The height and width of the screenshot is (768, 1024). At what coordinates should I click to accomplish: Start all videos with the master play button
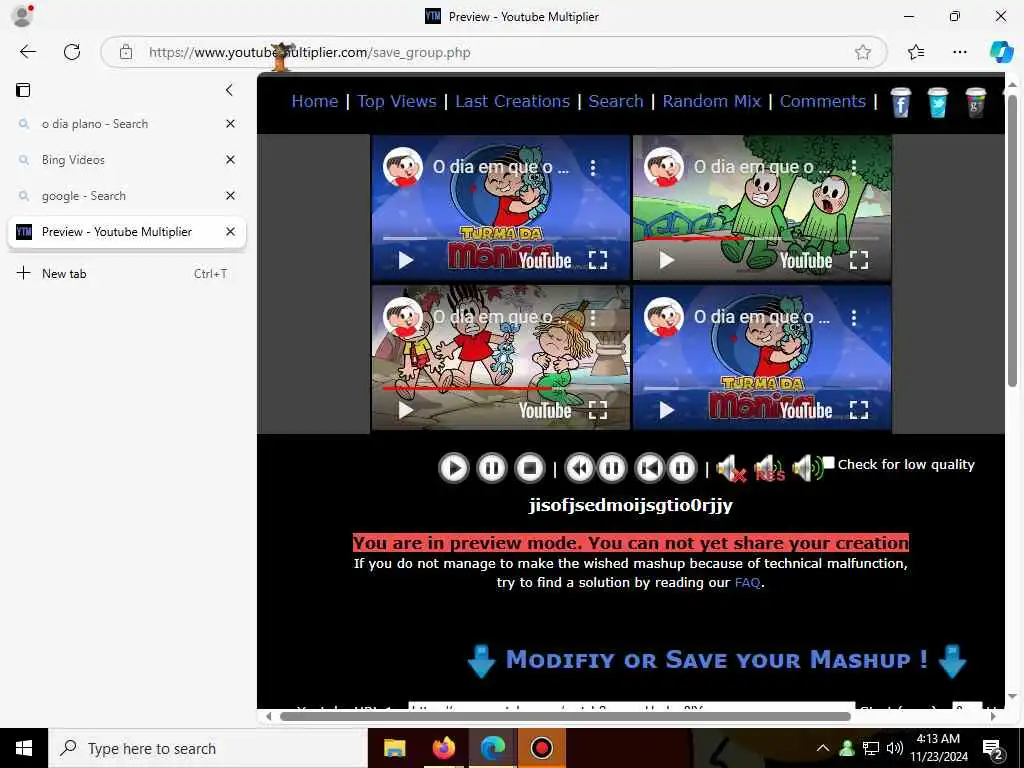click(x=453, y=468)
